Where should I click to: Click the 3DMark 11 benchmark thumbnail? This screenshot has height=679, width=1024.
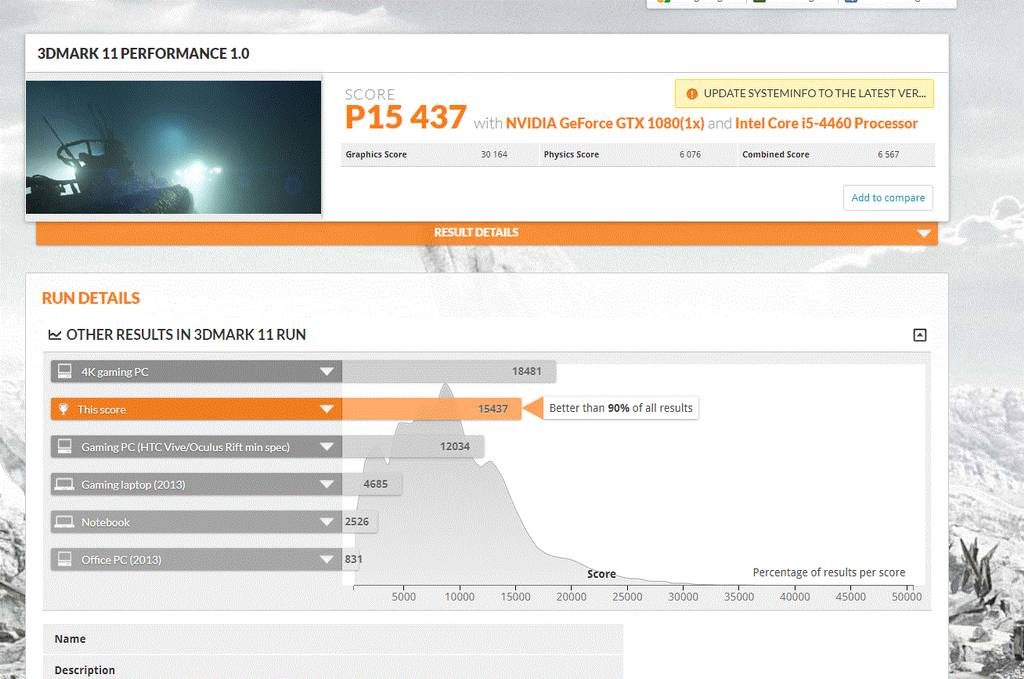coord(174,147)
